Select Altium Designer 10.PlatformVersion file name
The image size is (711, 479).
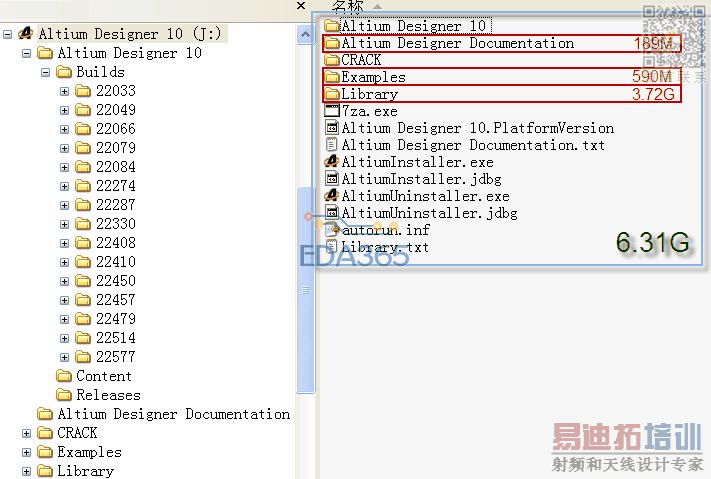(478, 128)
